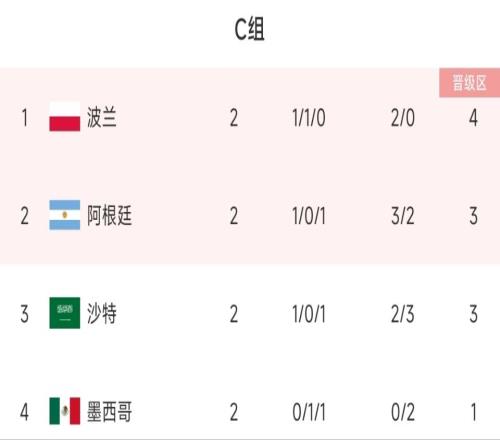Click Saudi Arabia's 2/3 goals figure

click(403, 314)
